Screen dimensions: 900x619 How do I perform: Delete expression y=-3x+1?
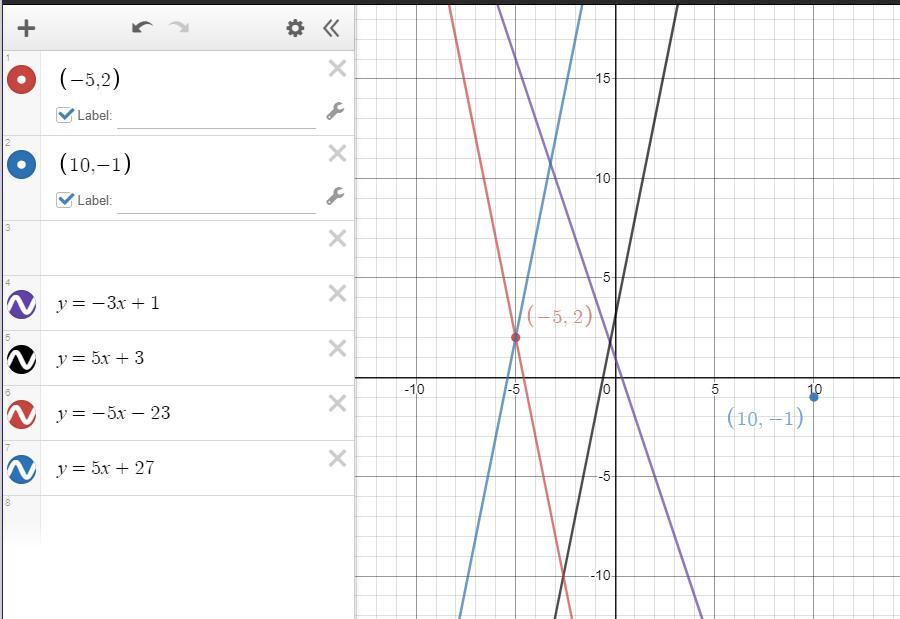[338, 293]
